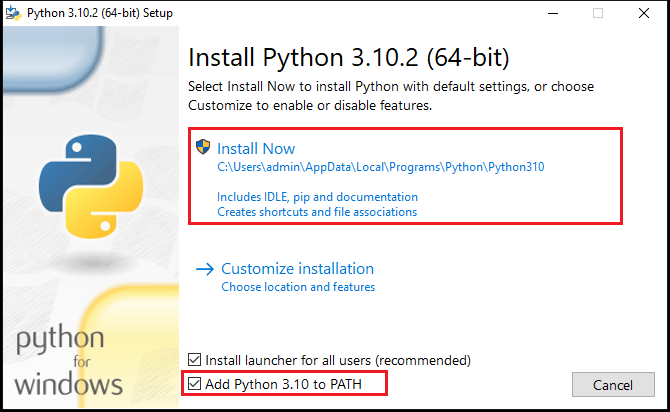Screen dimensions: 670x412
Task: Close the Python 3.10.2 Setup window
Action: tap(644, 13)
